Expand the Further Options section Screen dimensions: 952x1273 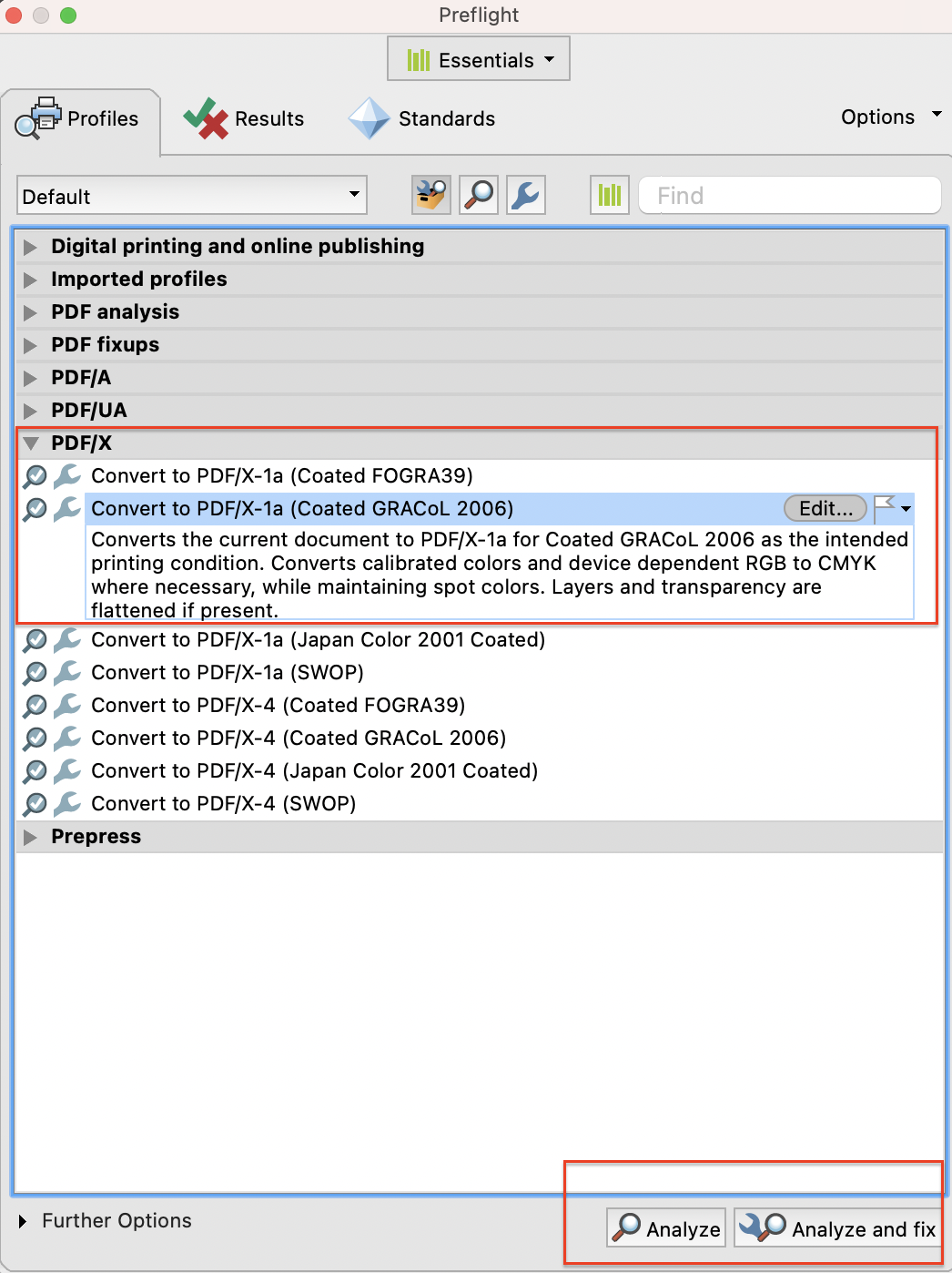(x=24, y=1221)
